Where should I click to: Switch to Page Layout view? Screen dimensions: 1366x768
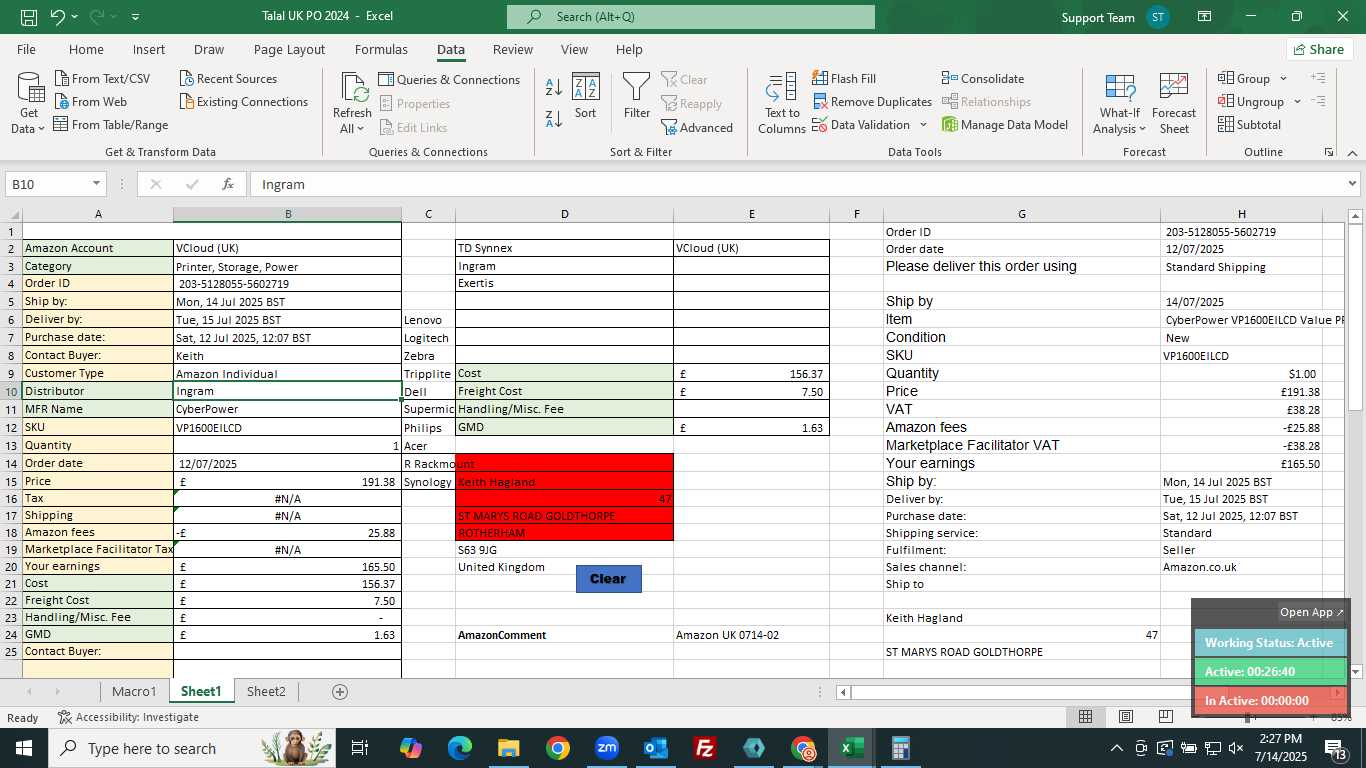click(x=1126, y=717)
